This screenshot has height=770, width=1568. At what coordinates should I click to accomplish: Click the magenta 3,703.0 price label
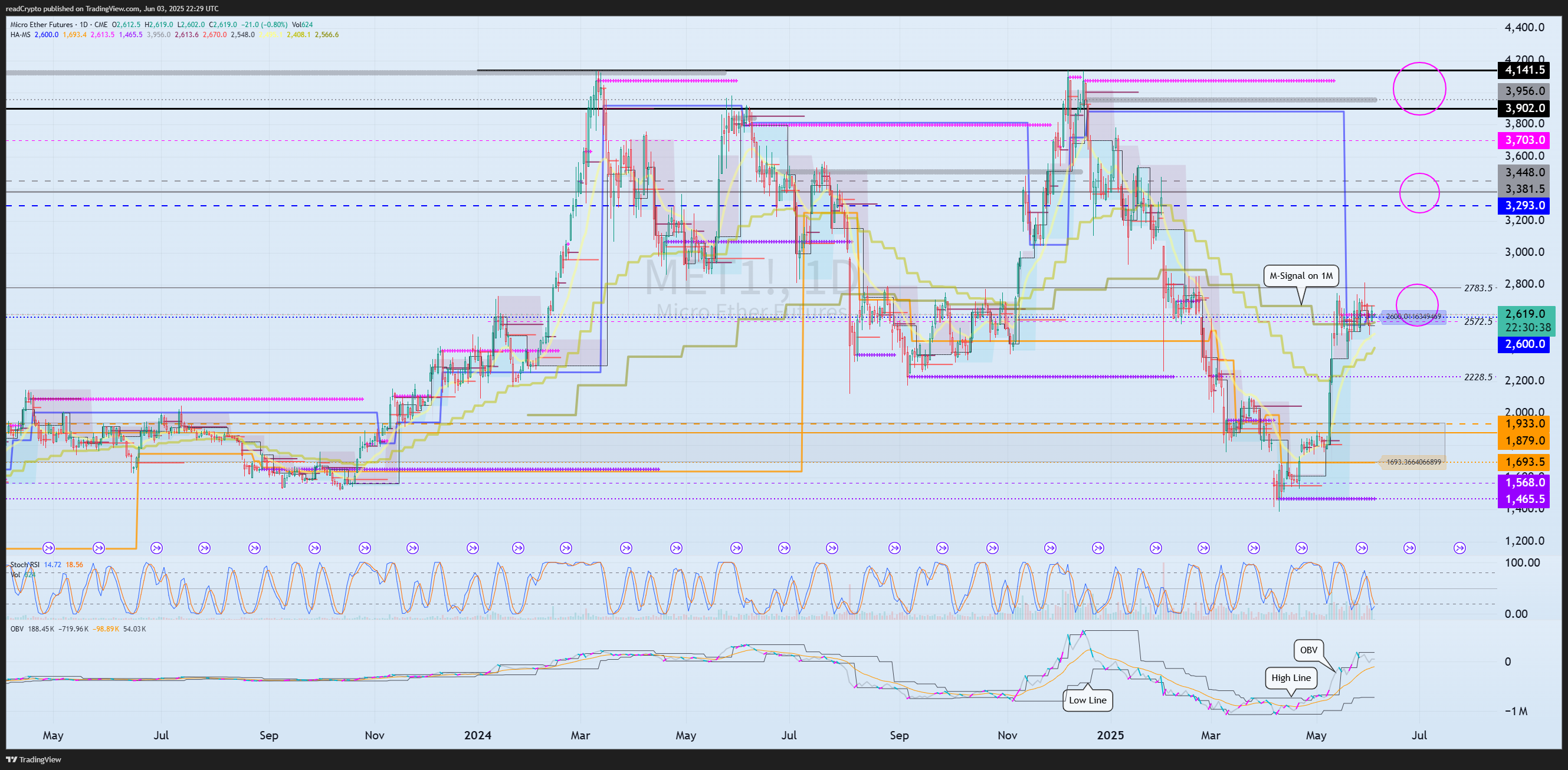pyautogui.click(x=1524, y=140)
